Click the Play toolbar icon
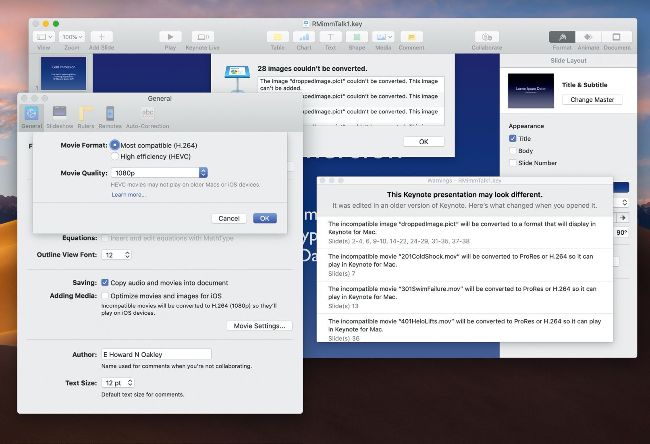650x444 pixels. click(x=170, y=36)
